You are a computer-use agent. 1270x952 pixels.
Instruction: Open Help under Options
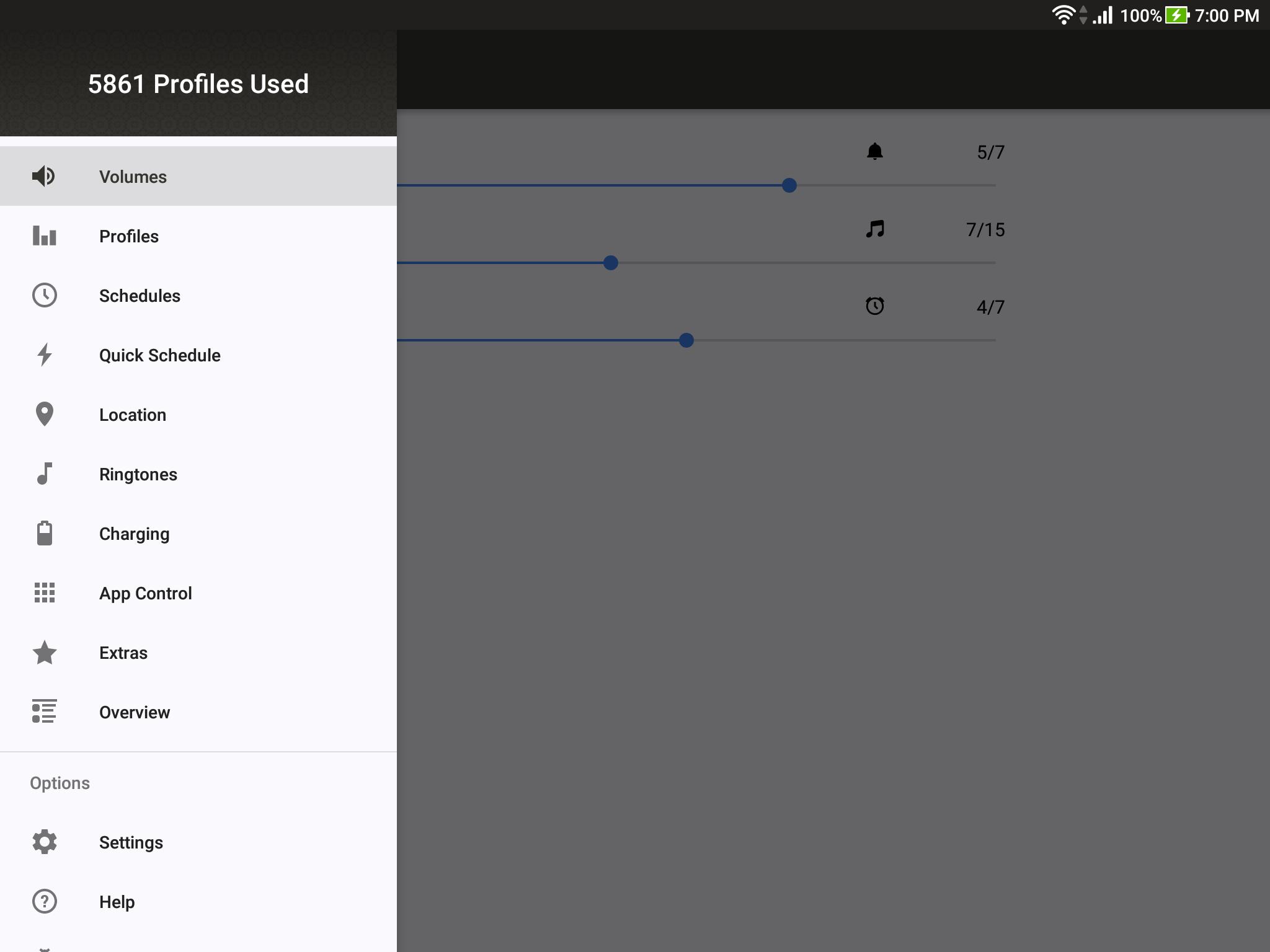(198, 901)
